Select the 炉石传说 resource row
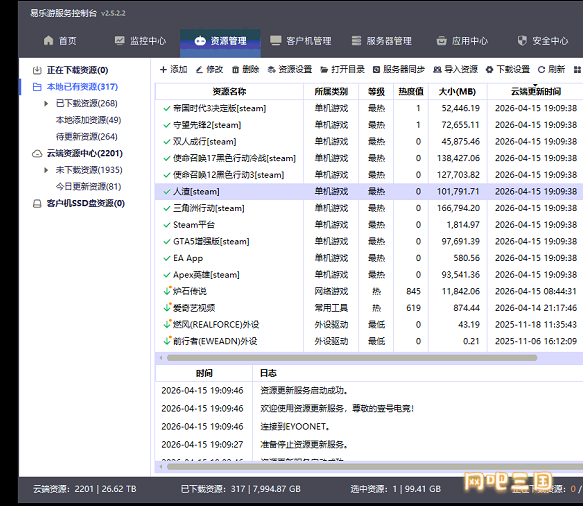 pyautogui.click(x=368, y=291)
